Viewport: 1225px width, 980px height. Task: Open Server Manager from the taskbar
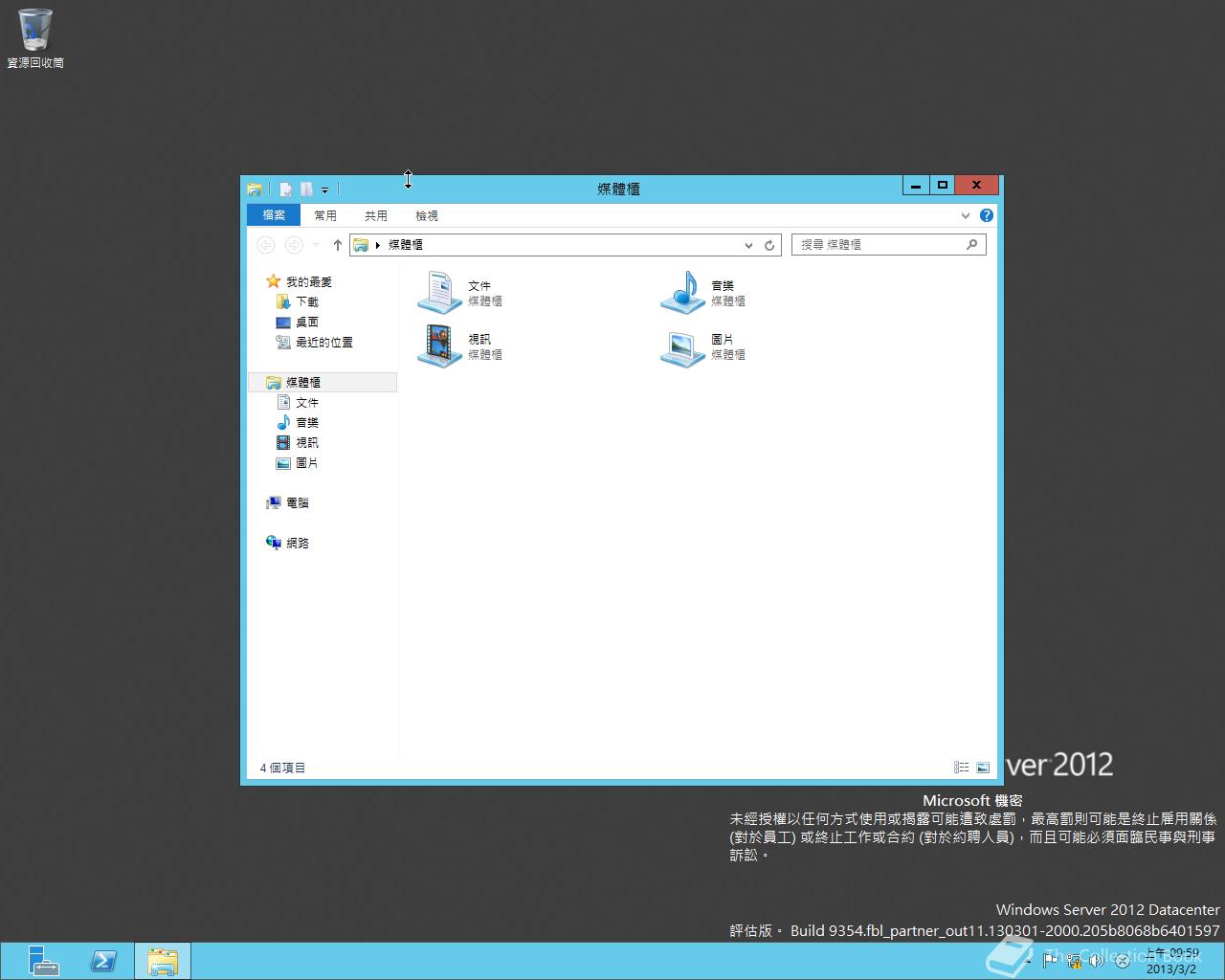tap(43, 961)
